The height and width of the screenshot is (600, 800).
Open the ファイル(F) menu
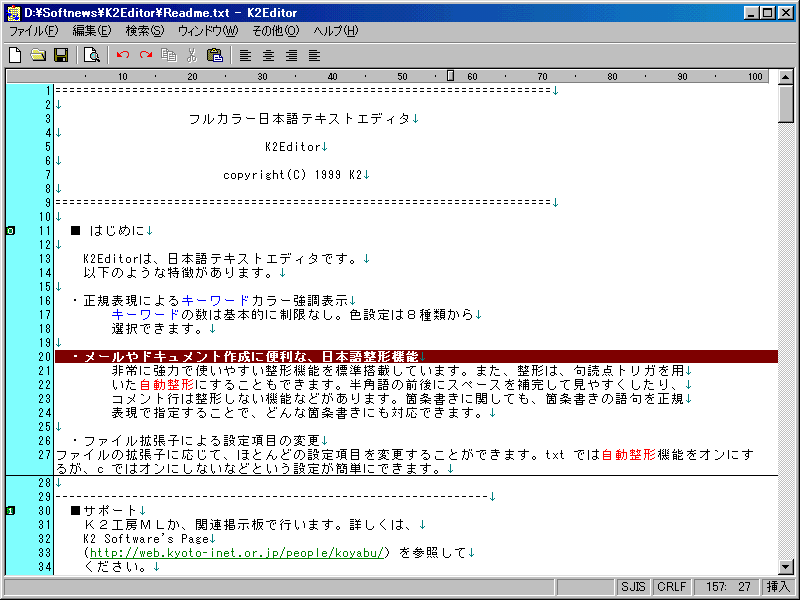click(x=34, y=31)
